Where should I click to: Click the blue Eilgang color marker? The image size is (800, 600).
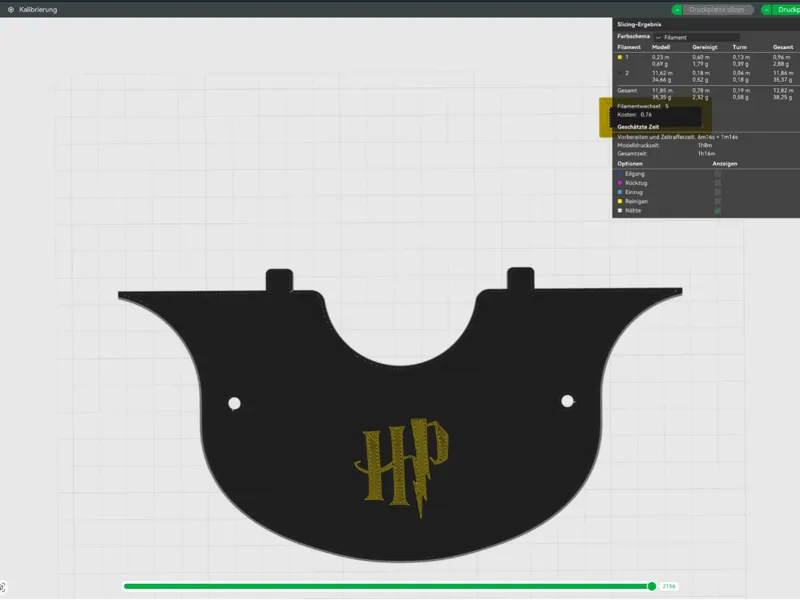point(620,174)
